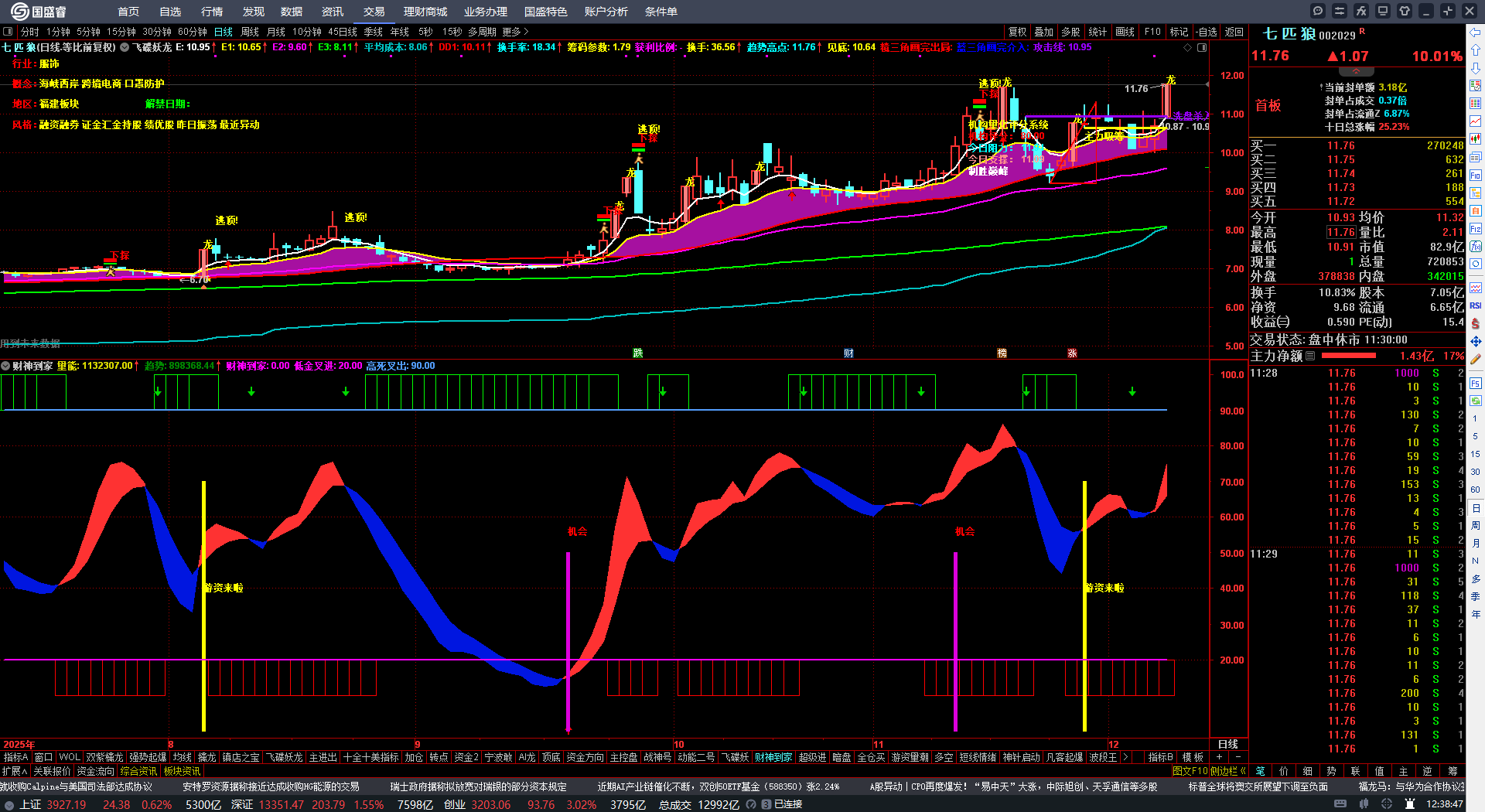The height and width of the screenshot is (812, 1485).
Task: Open the 行情 menu
Action: click(212, 12)
